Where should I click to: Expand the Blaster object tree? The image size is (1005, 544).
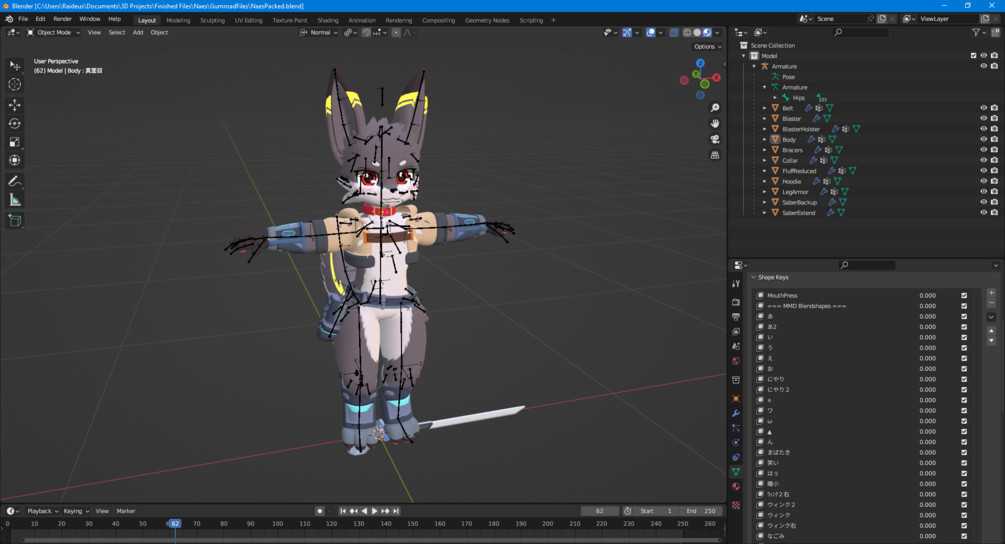pos(764,119)
